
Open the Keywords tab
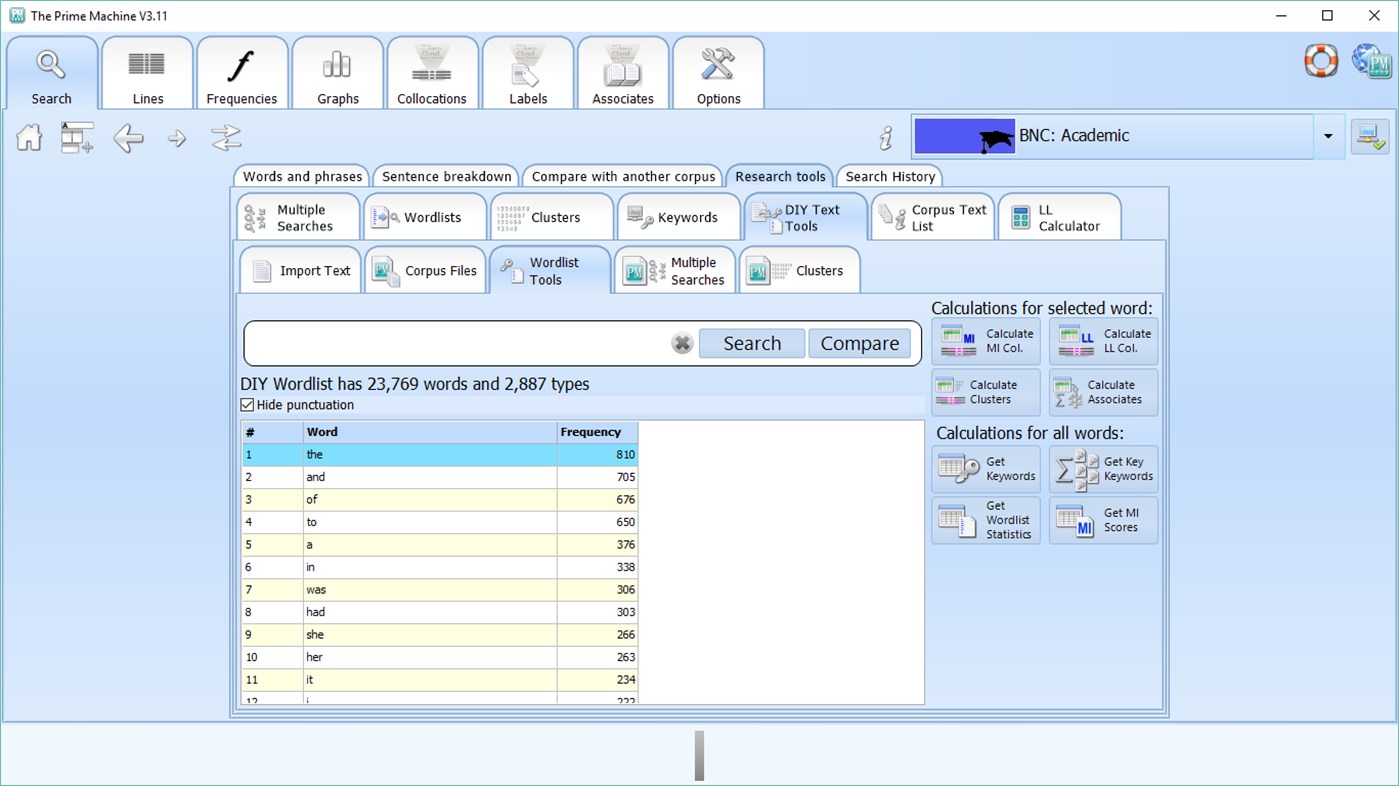[679, 217]
